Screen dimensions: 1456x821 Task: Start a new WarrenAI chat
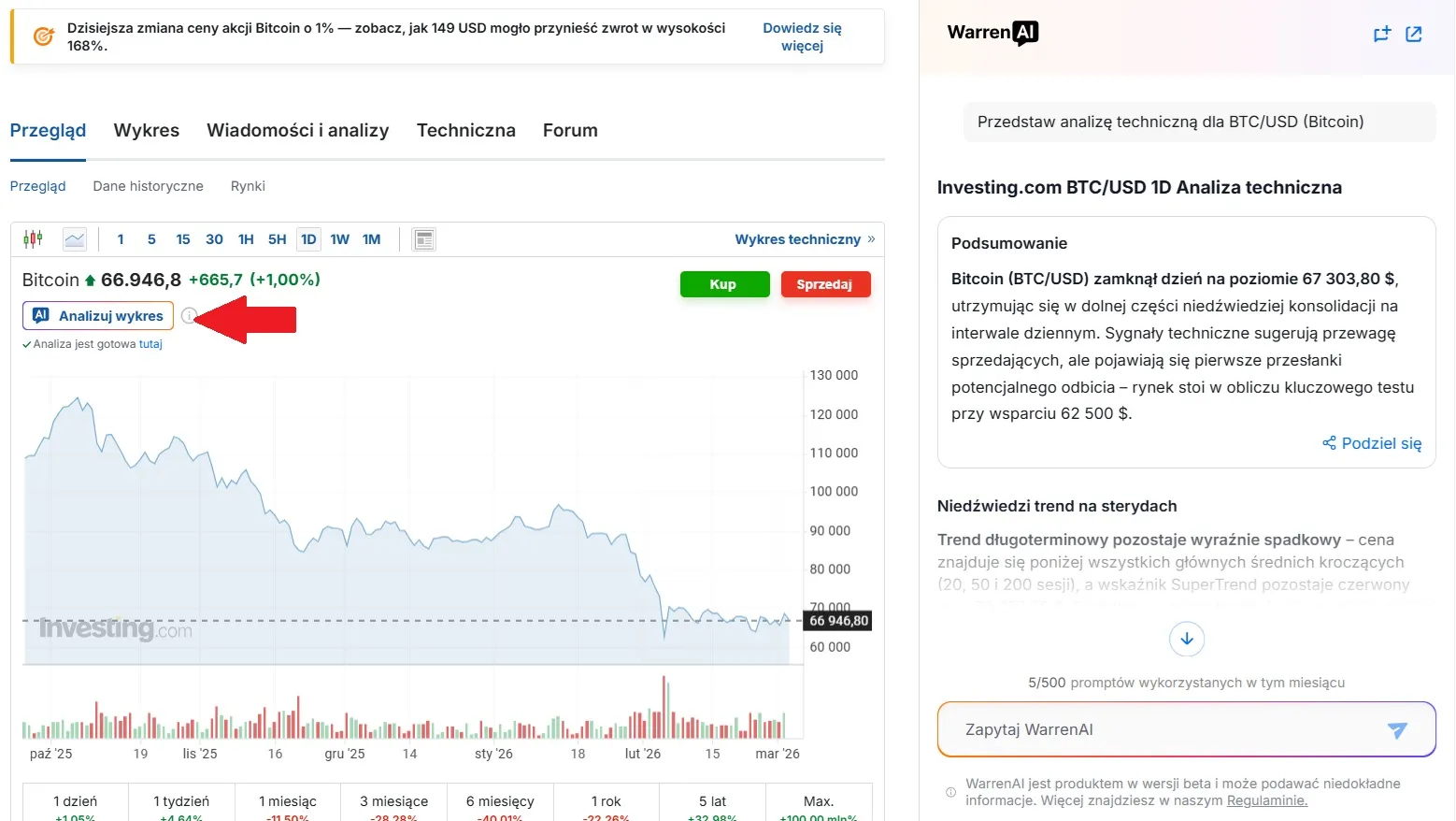(x=1382, y=35)
